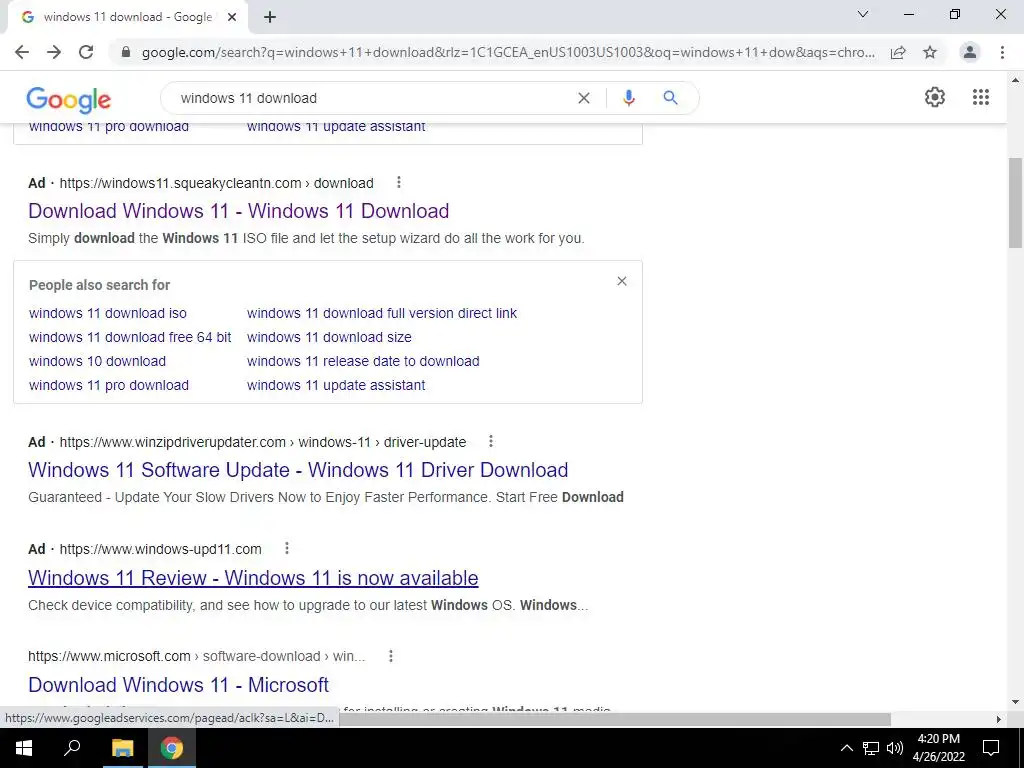This screenshot has height=768, width=1024.
Task: Search windows 10 download
Action: 97,361
